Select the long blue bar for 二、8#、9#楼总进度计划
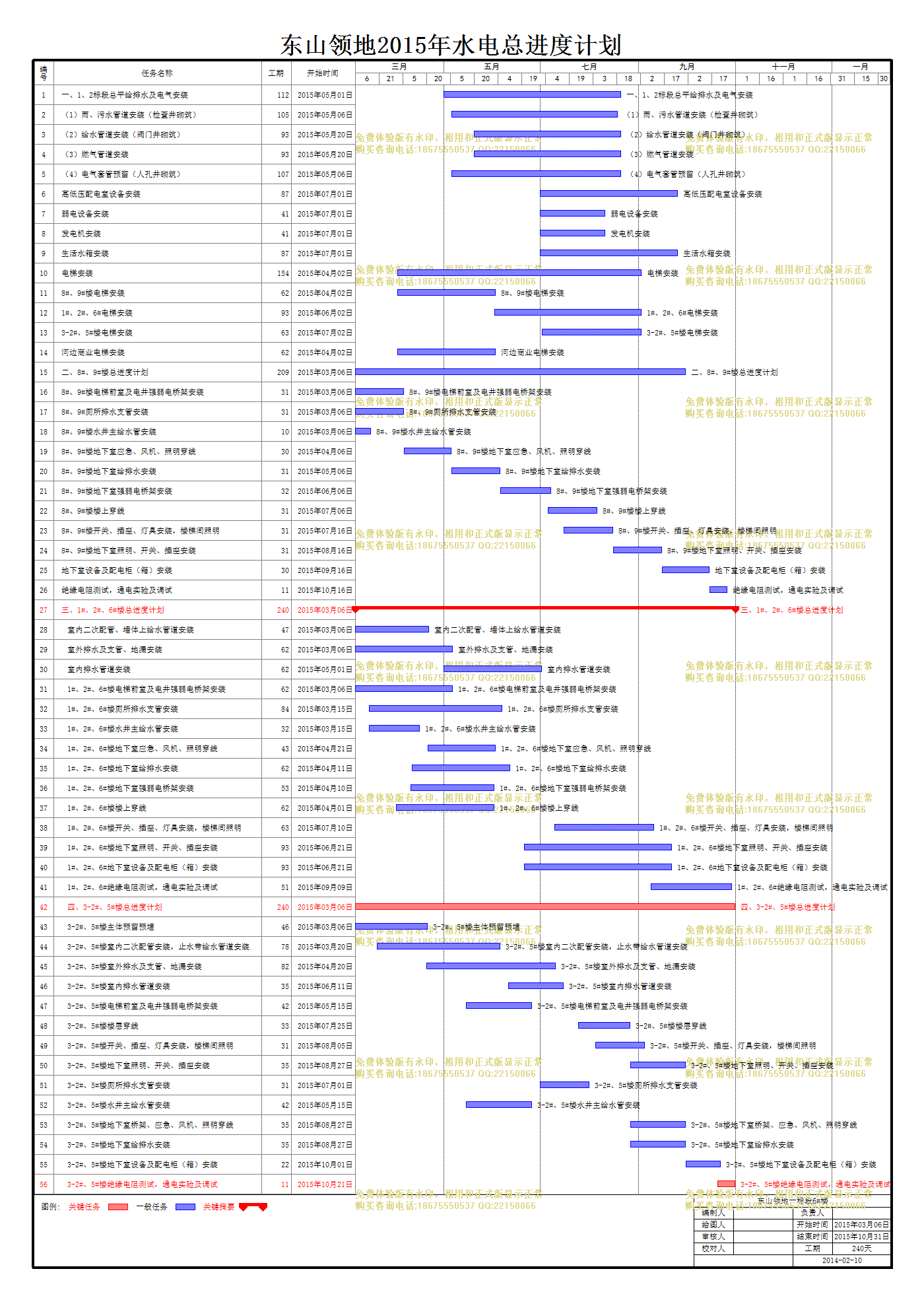The image size is (924, 1300). [521, 372]
